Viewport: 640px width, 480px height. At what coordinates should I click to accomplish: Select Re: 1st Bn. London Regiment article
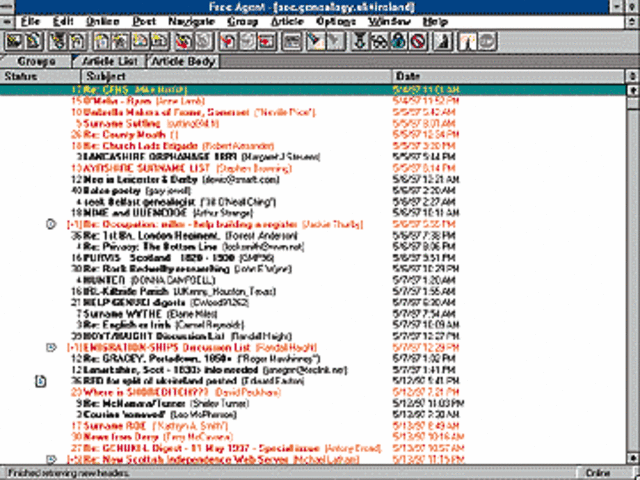pos(313,236)
